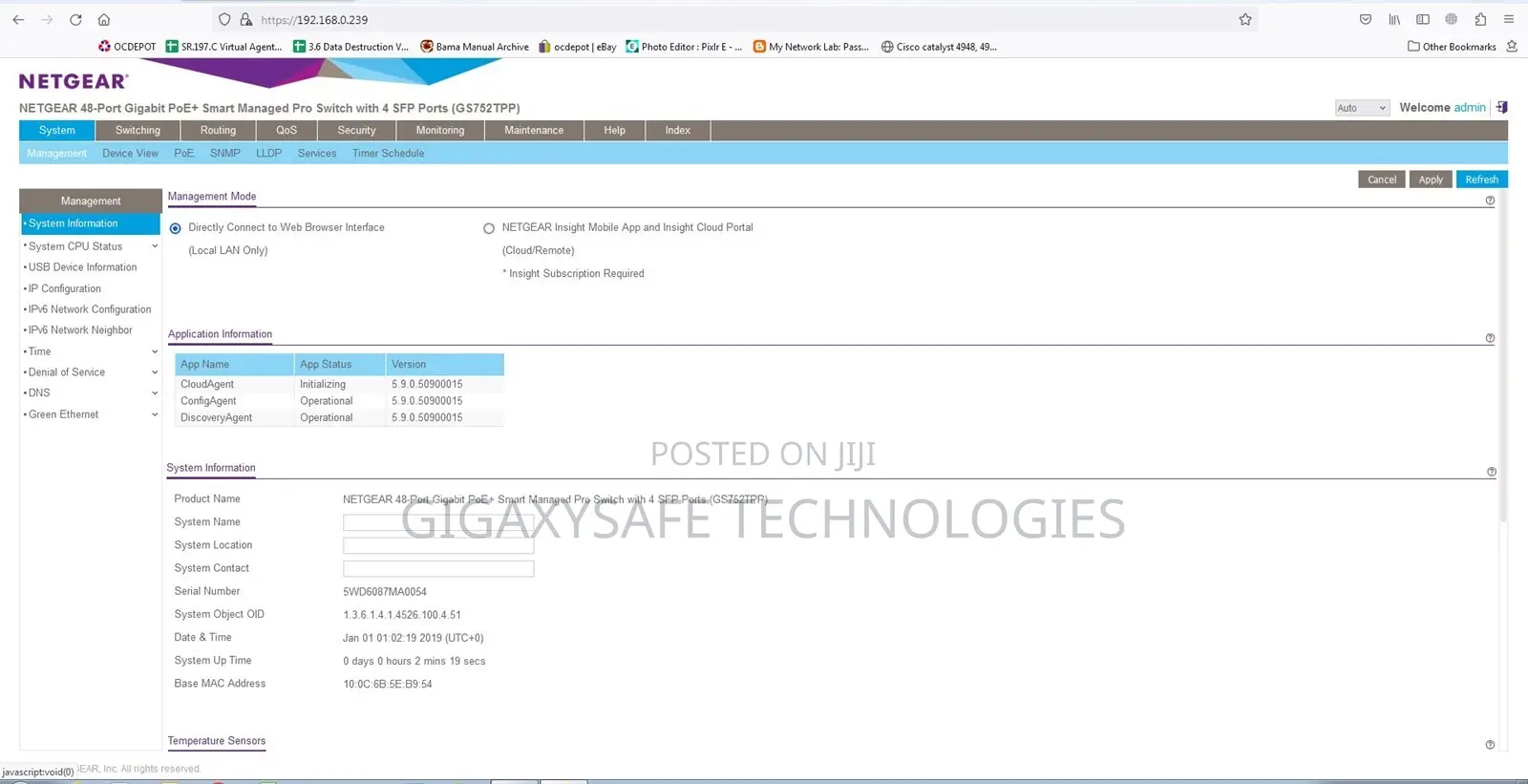This screenshot has width=1528, height=784.
Task: Expand Green Ethernet sidebar item
Action: [155, 414]
